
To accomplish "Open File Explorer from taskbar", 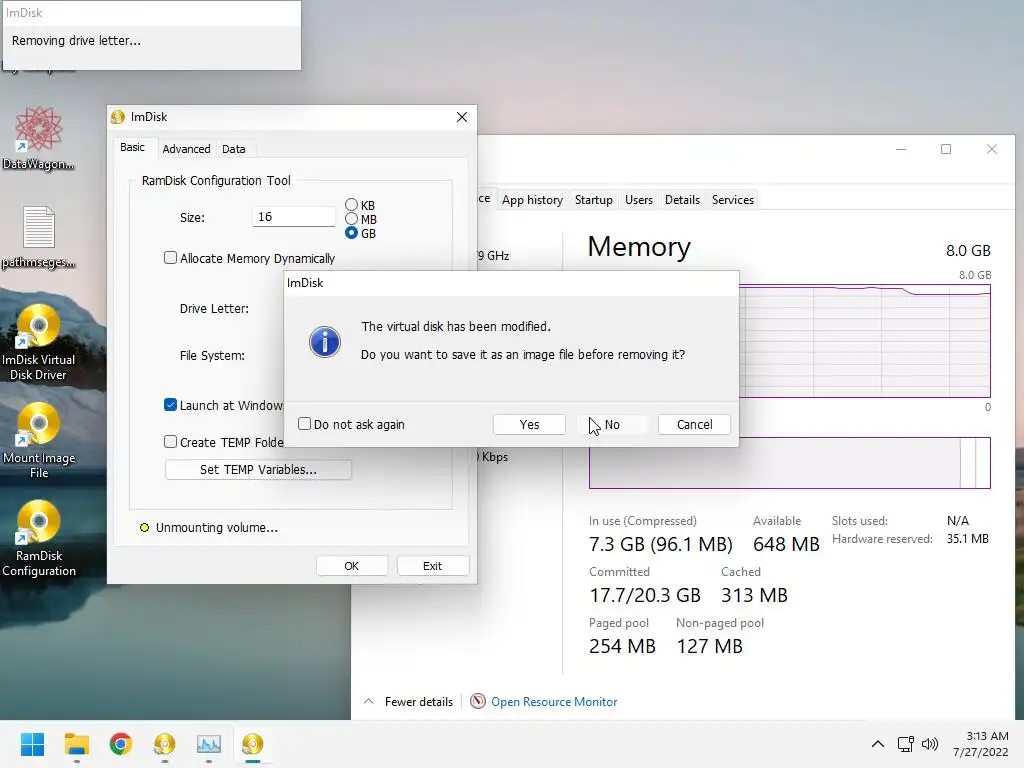I will coord(76,744).
